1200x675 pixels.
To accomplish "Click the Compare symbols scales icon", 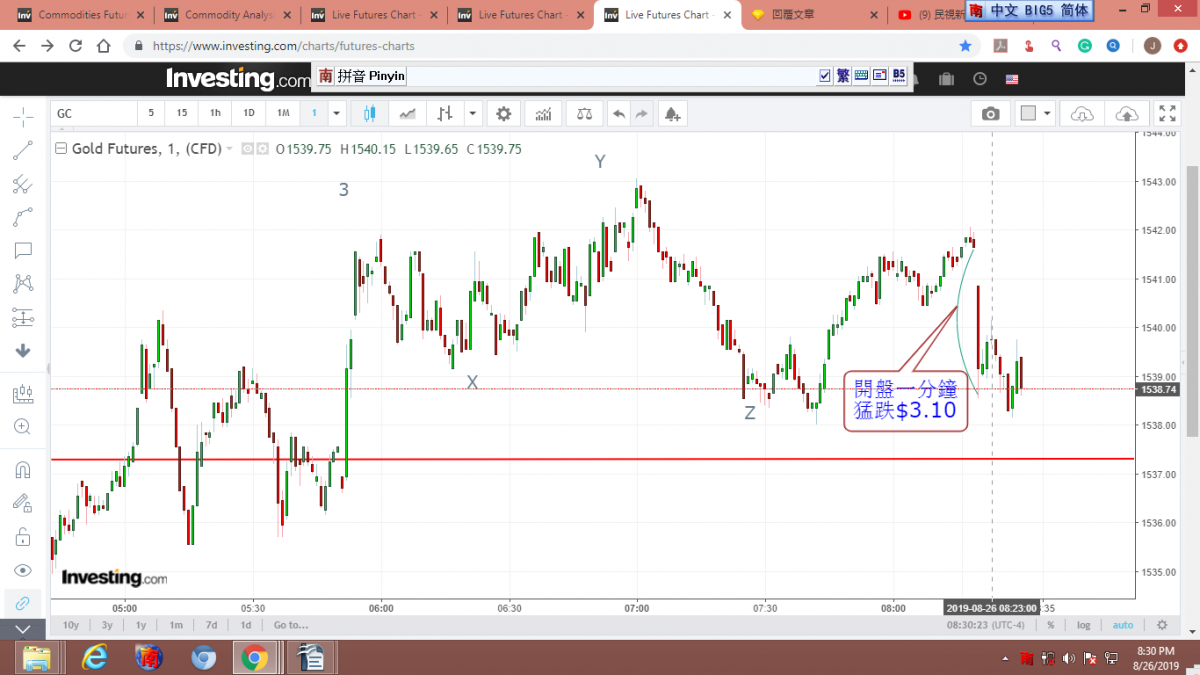I will (x=584, y=114).
